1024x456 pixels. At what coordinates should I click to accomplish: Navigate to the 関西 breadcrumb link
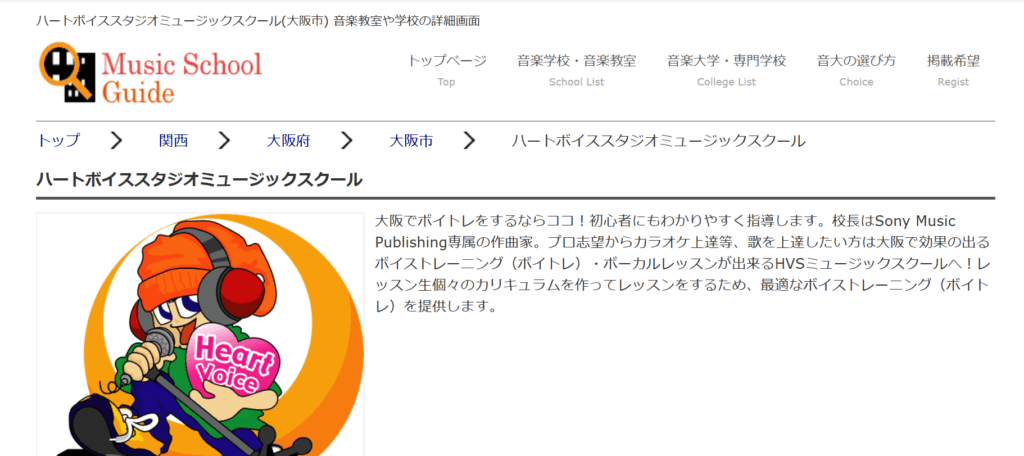[x=174, y=140]
